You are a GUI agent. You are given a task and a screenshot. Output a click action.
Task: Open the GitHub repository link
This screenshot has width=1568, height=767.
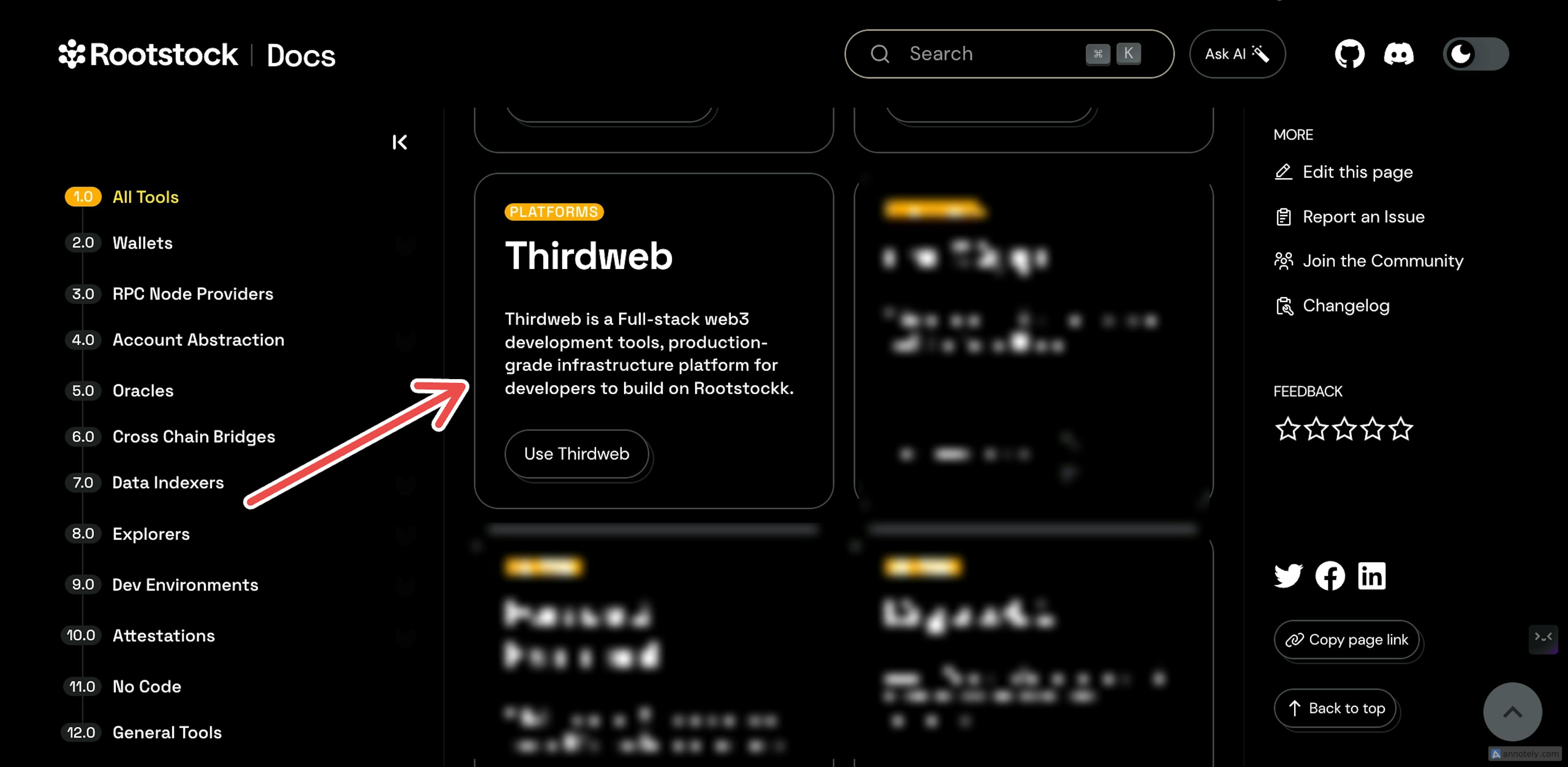click(x=1349, y=54)
